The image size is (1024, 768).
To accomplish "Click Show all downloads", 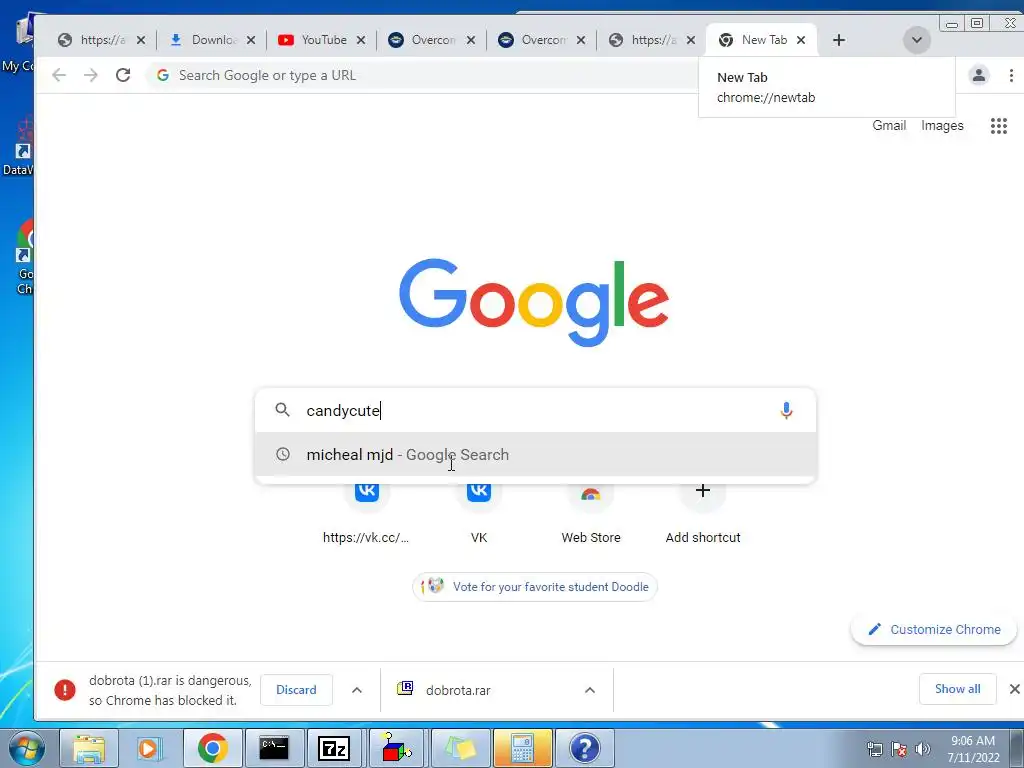I will [x=957, y=689].
